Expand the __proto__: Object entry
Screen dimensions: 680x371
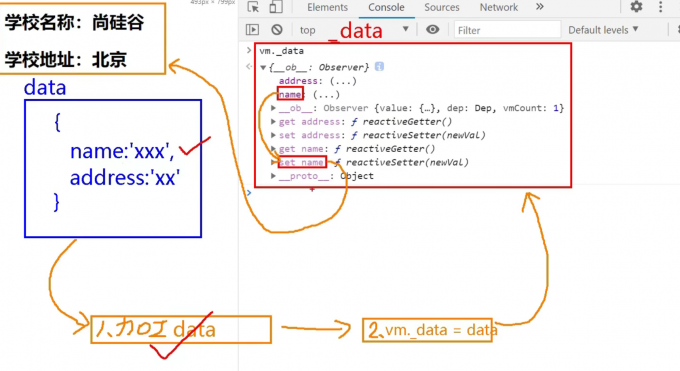click(x=273, y=176)
